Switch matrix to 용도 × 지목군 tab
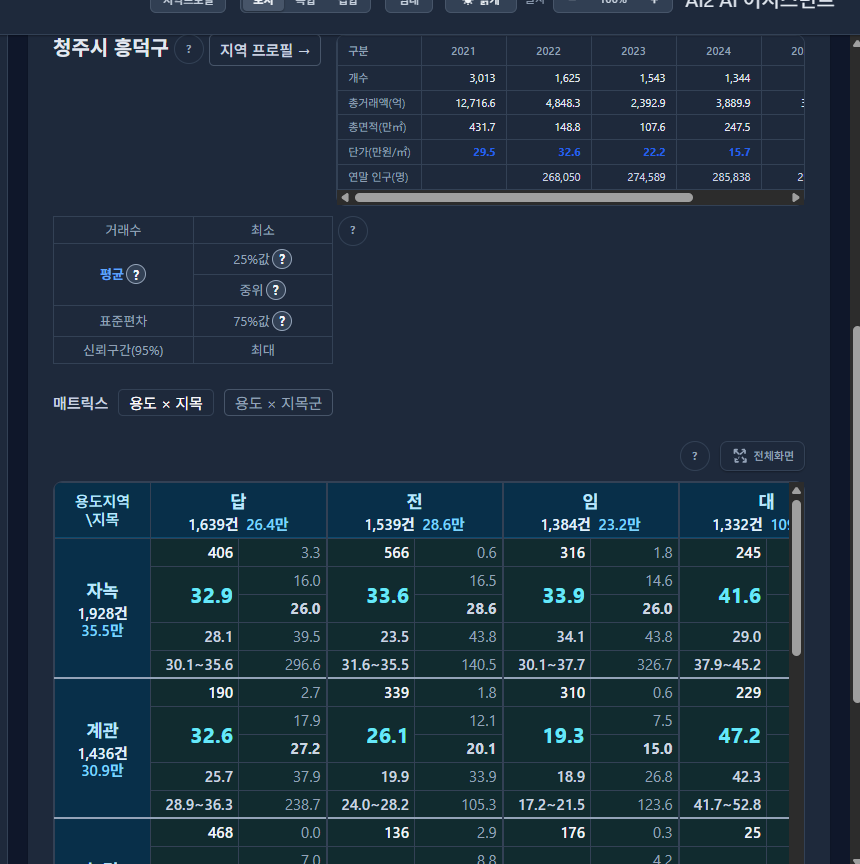 click(x=278, y=403)
